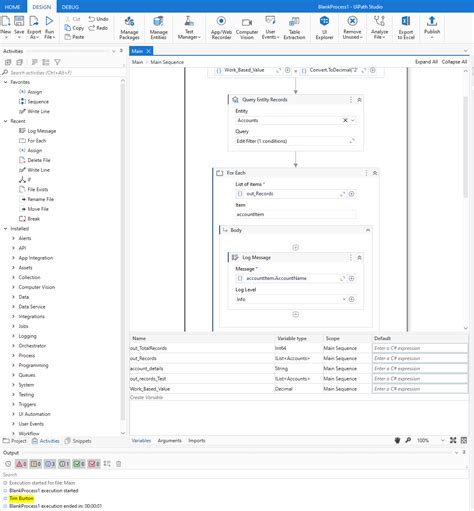Toggle the info filter showing 3
The width and height of the screenshot is (474, 511).
point(50,464)
